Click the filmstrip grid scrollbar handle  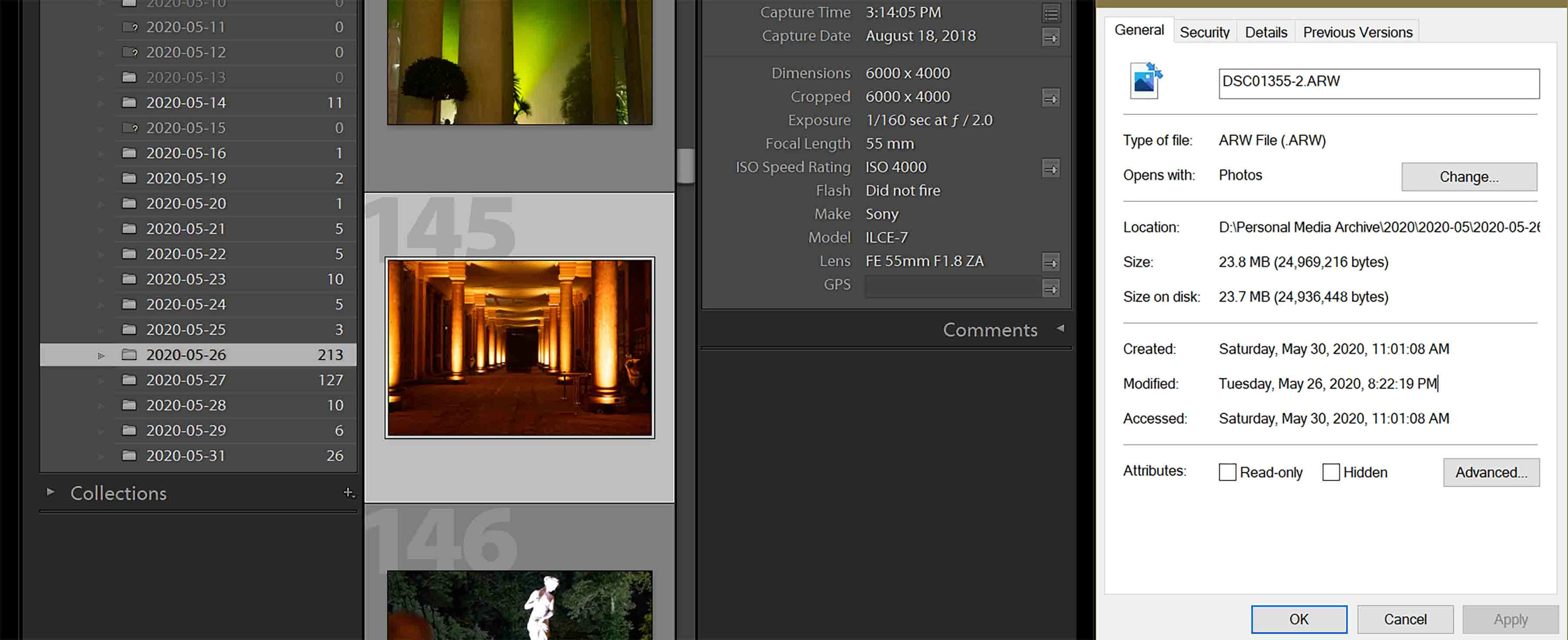click(x=685, y=166)
